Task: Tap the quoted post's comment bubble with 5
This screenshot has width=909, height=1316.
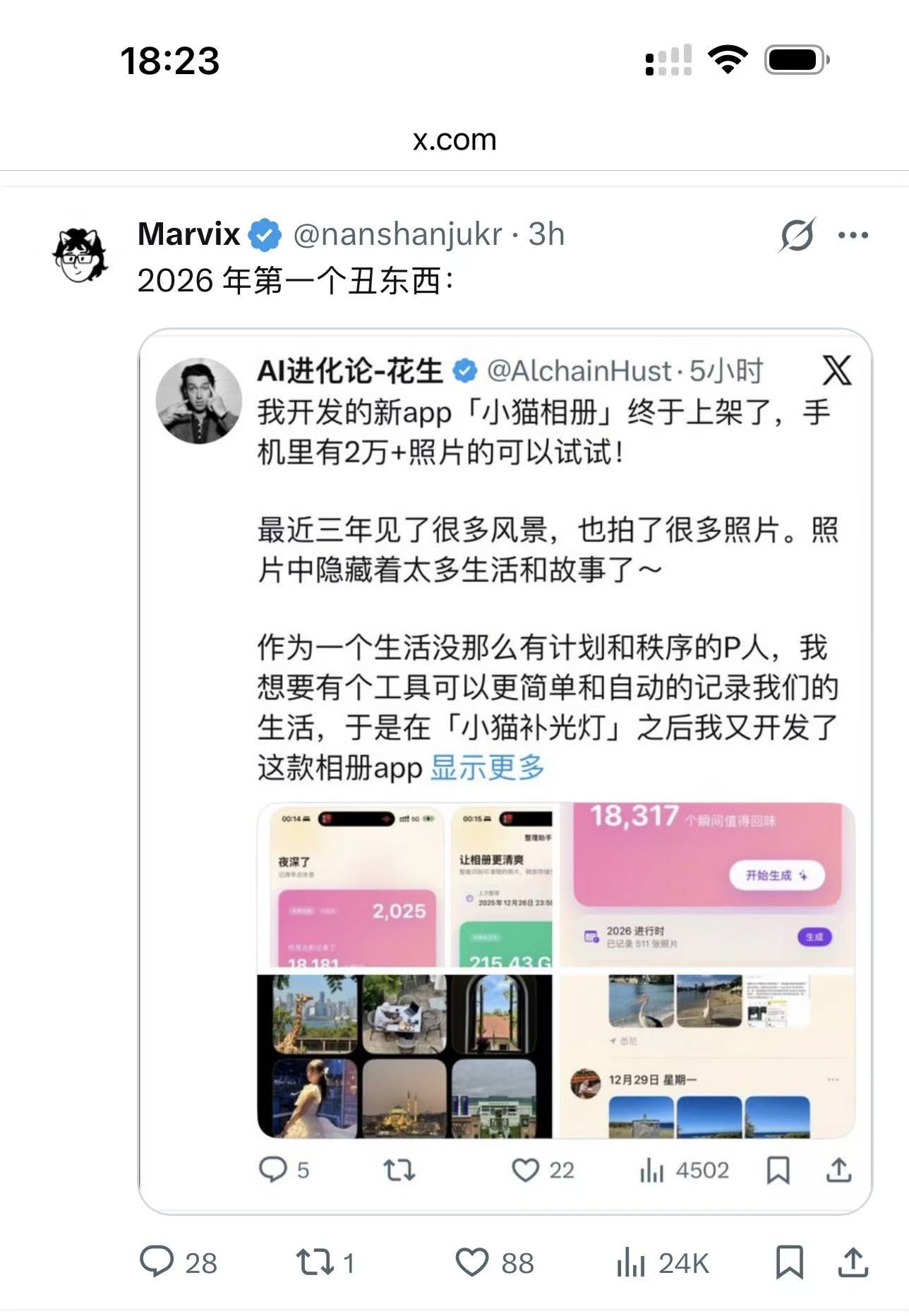Action: point(284,1170)
